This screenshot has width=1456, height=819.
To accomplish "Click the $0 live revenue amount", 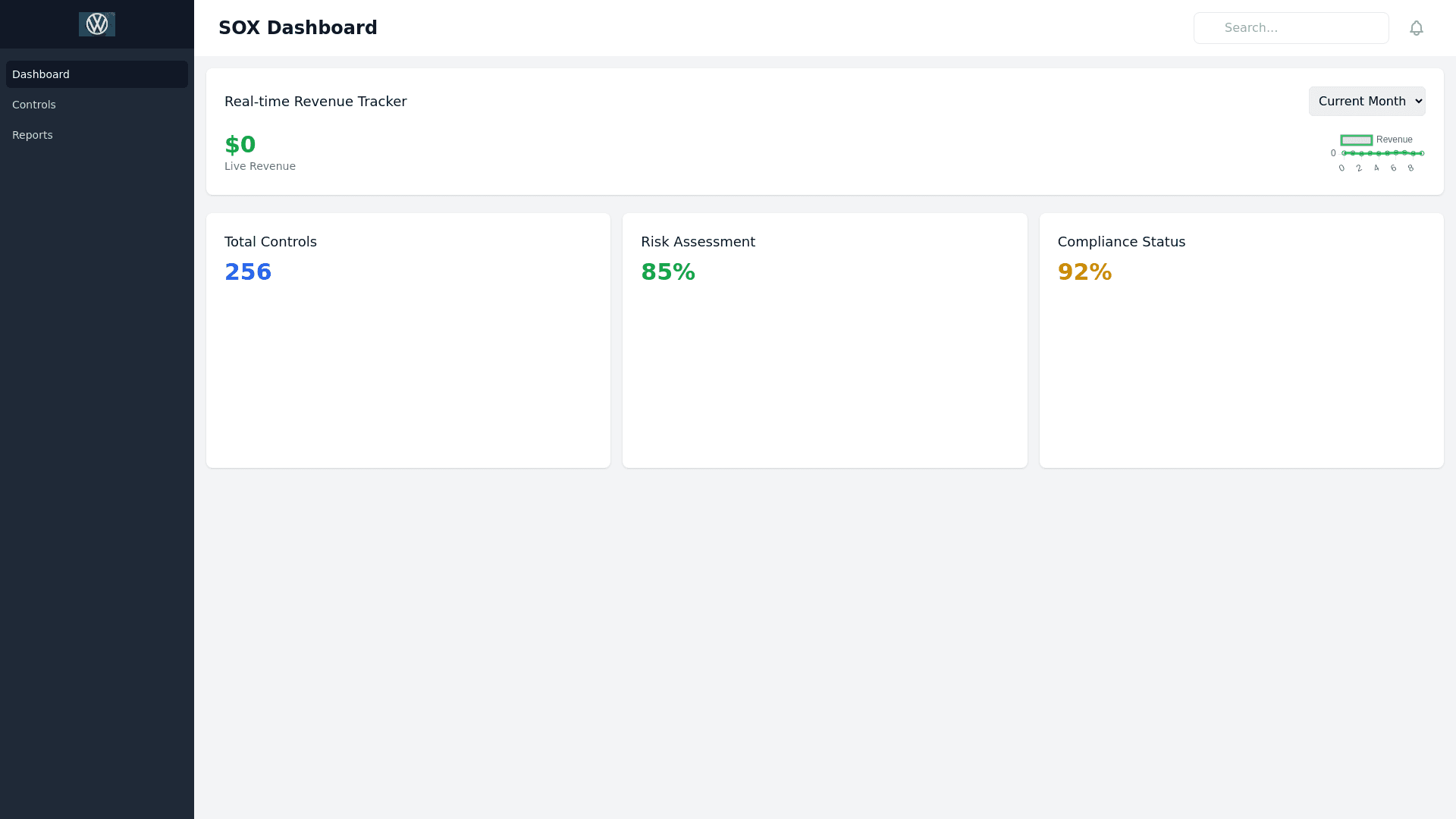I will pyautogui.click(x=240, y=145).
